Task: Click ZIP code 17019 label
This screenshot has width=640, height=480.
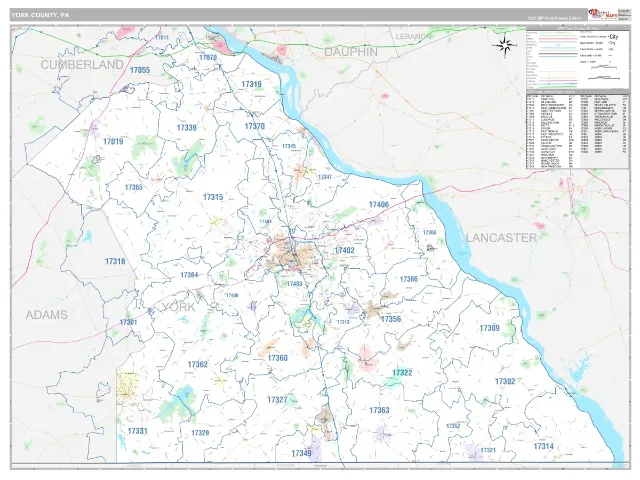Action: (x=113, y=142)
